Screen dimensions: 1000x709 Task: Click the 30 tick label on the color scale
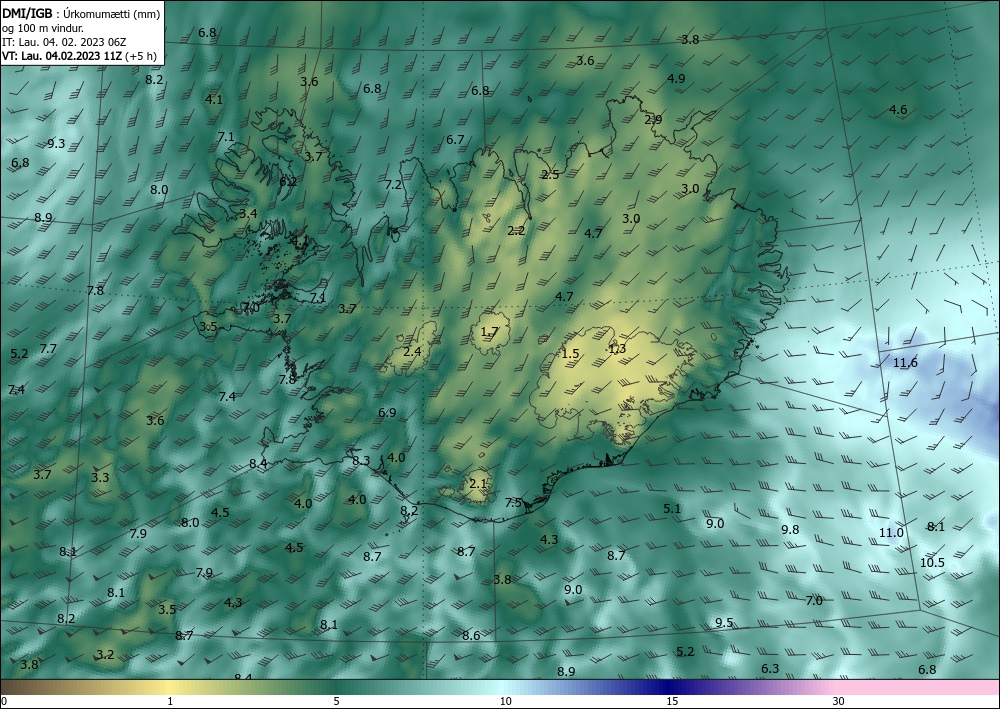pos(838,701)
